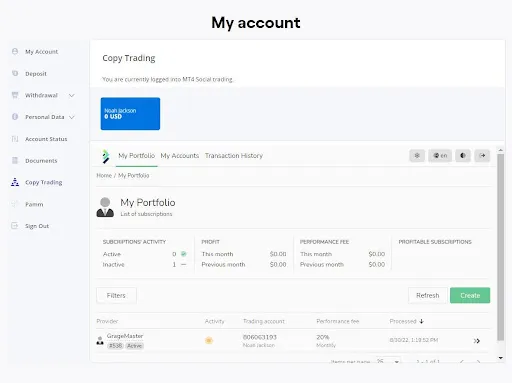Image resolution: width=512 pixels, height=383 pixels.
Task: Click the Refresh button
Action: (428, 295)
